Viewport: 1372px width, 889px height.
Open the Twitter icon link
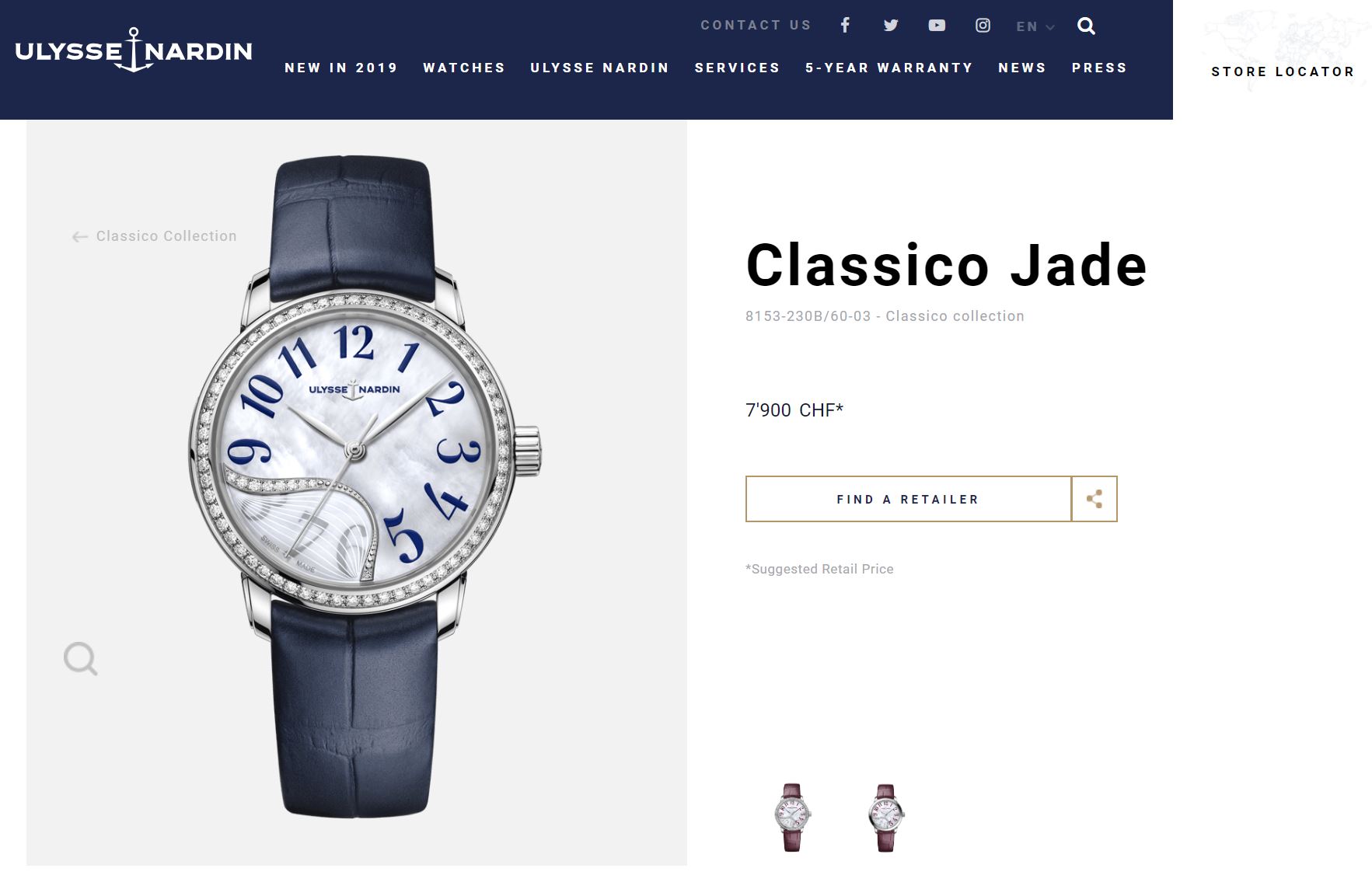pos(891,26)
